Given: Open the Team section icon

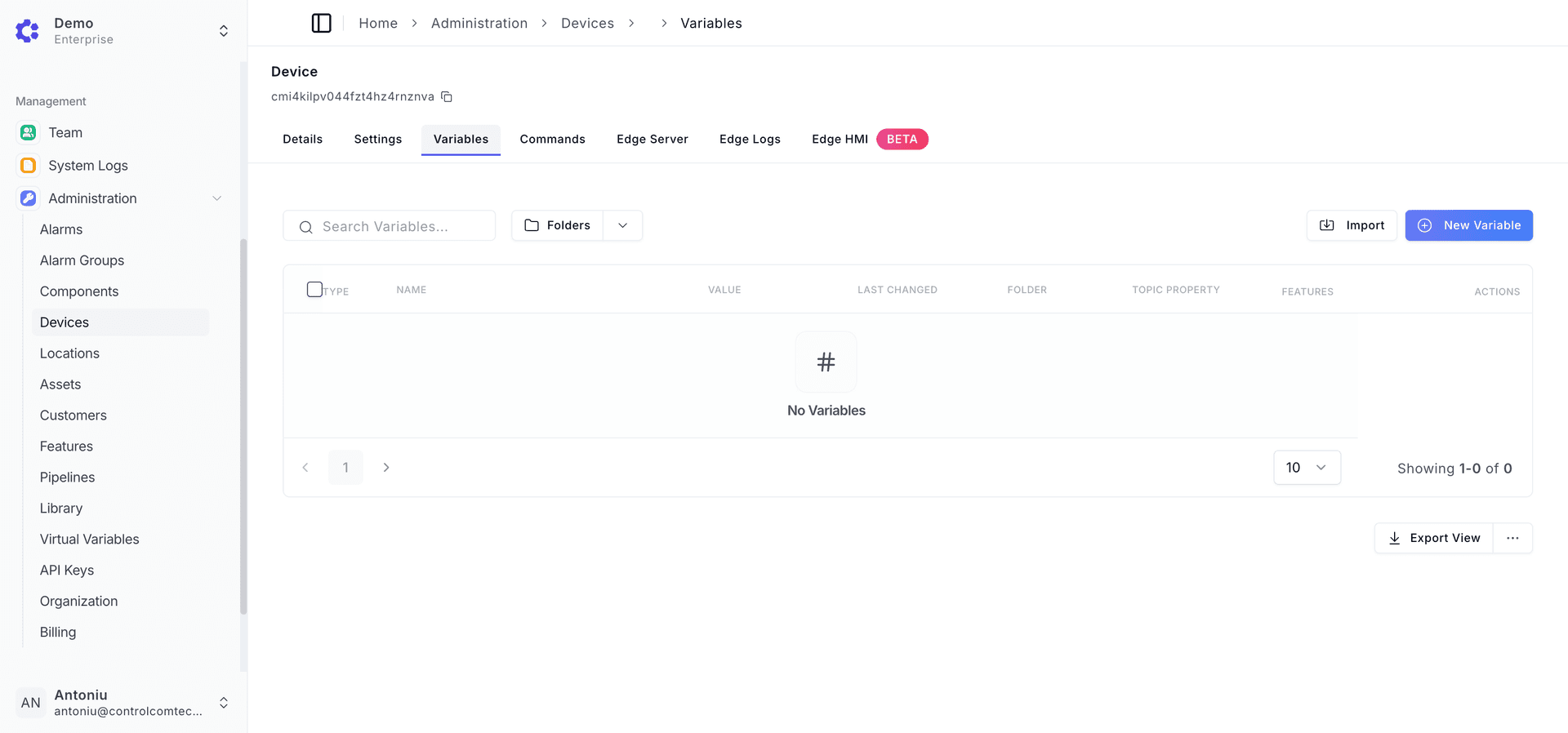Looking at the screenshot, I should click(28, 132).
